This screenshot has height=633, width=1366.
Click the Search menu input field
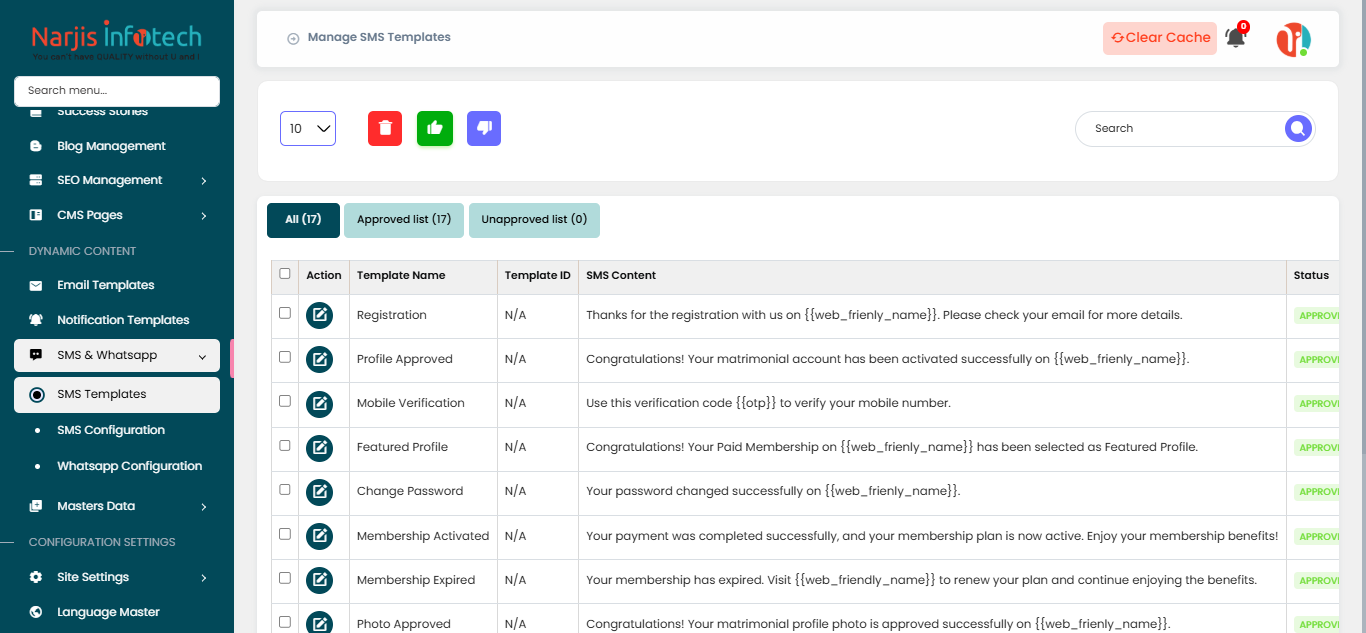coord(117,91)
